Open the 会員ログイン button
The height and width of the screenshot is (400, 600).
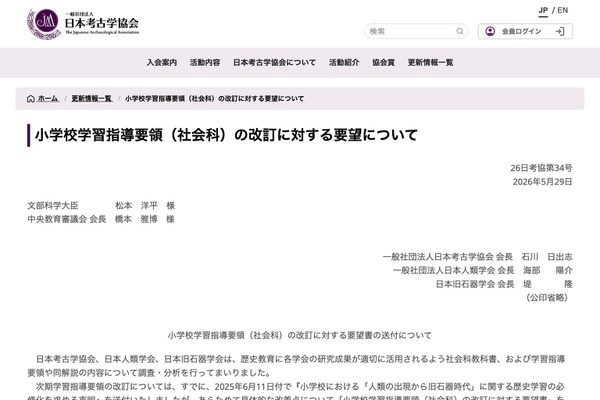[525, 31]
